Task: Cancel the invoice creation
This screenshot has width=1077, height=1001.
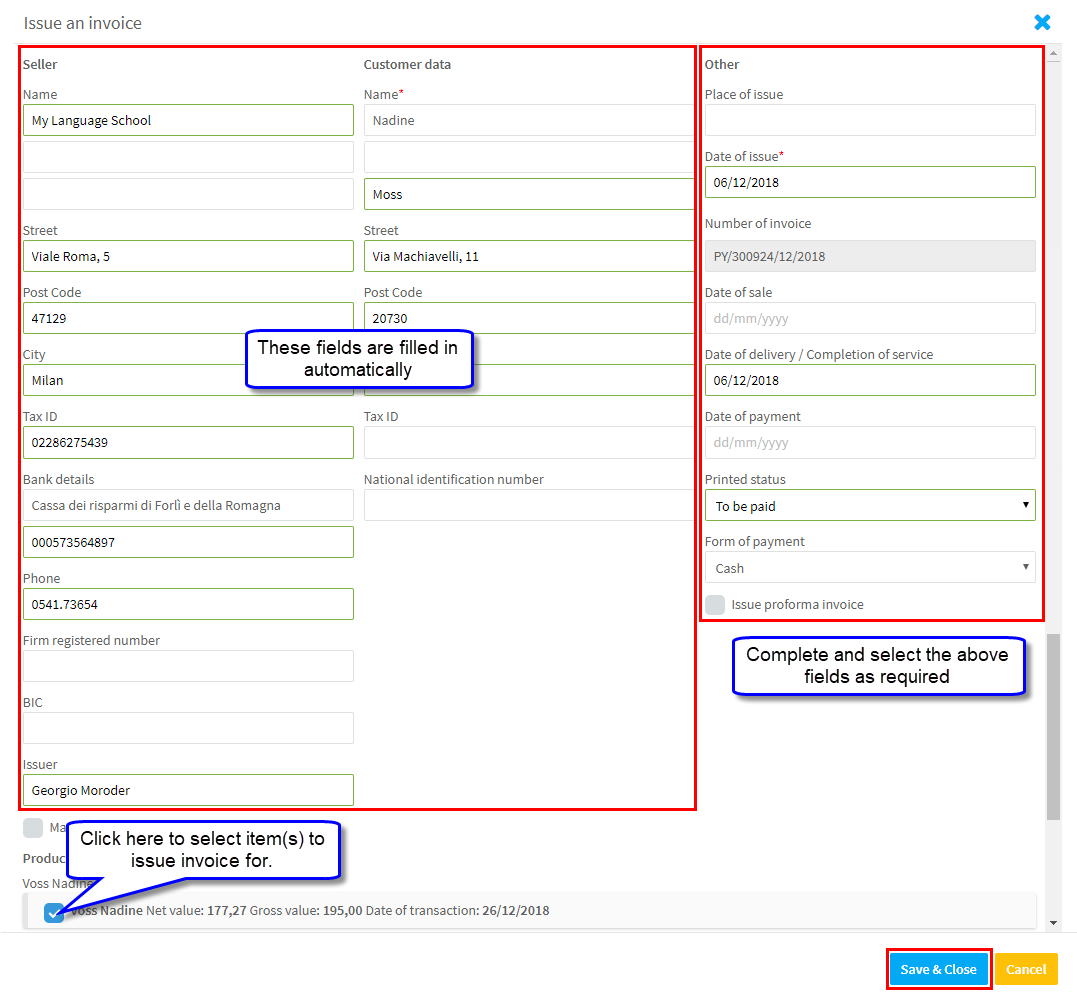Action: pyautogui.click(x=1025, y=969)
